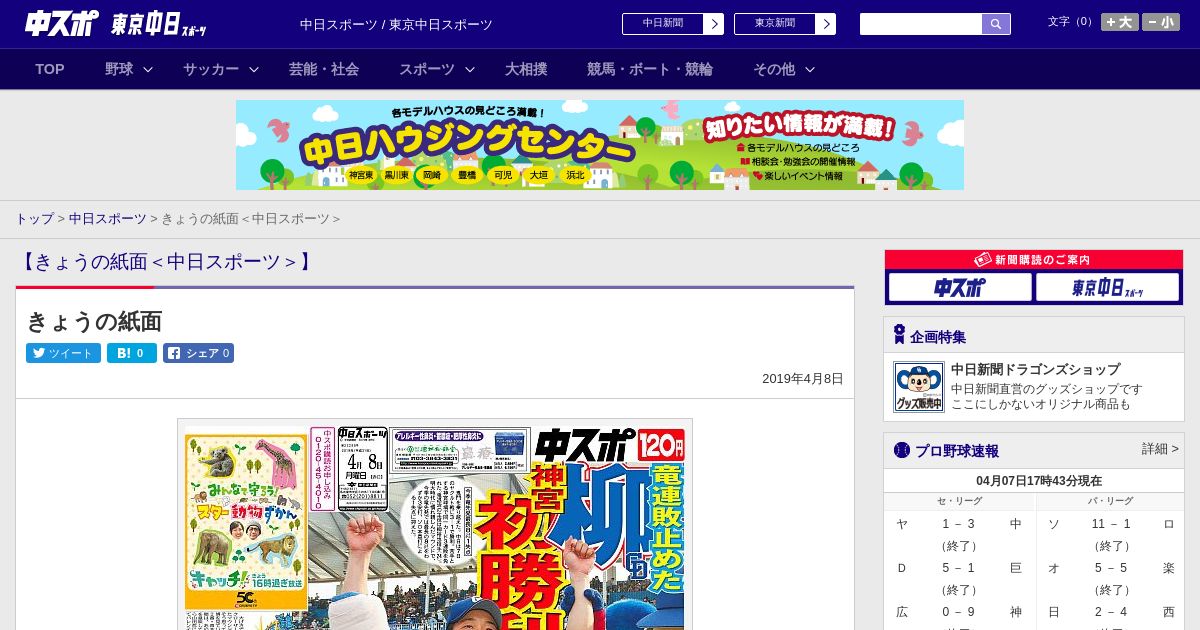Click the 中スポ subscription banner button
This screenshot has width=1200, height=630.
tap(960, 287)
